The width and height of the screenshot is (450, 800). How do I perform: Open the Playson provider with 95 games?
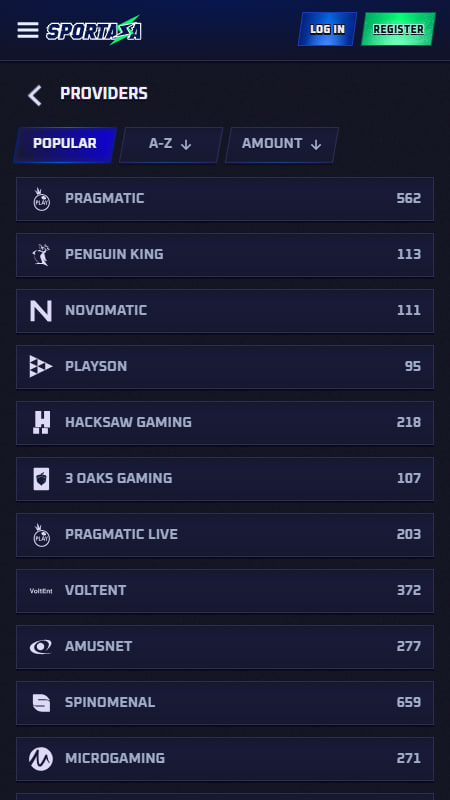click(225, 367)
